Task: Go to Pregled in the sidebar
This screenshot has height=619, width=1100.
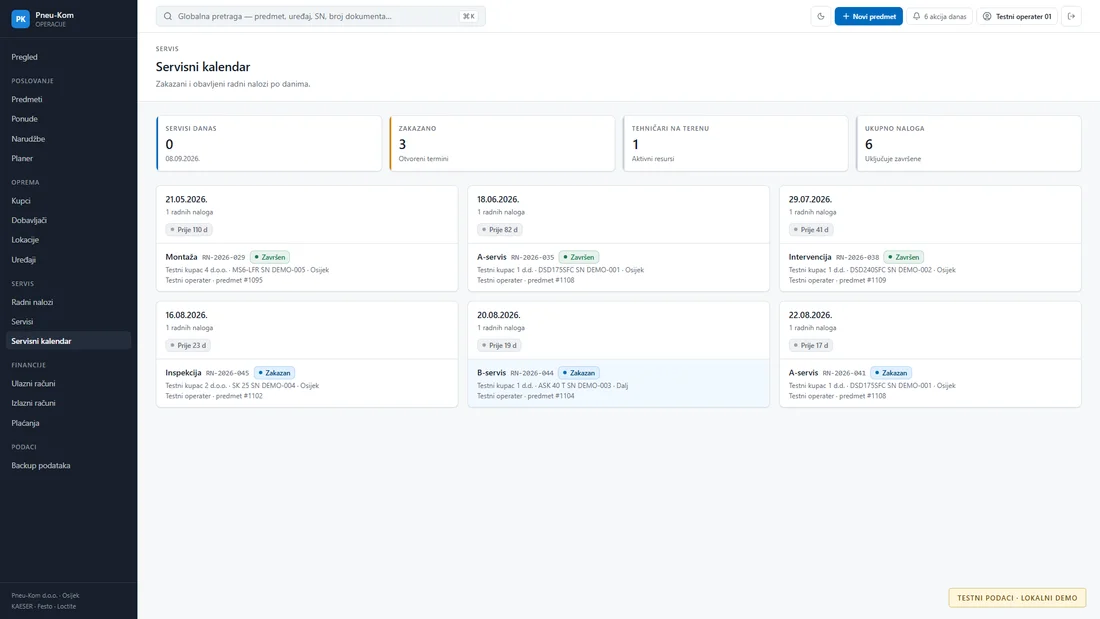Action: 68,57
